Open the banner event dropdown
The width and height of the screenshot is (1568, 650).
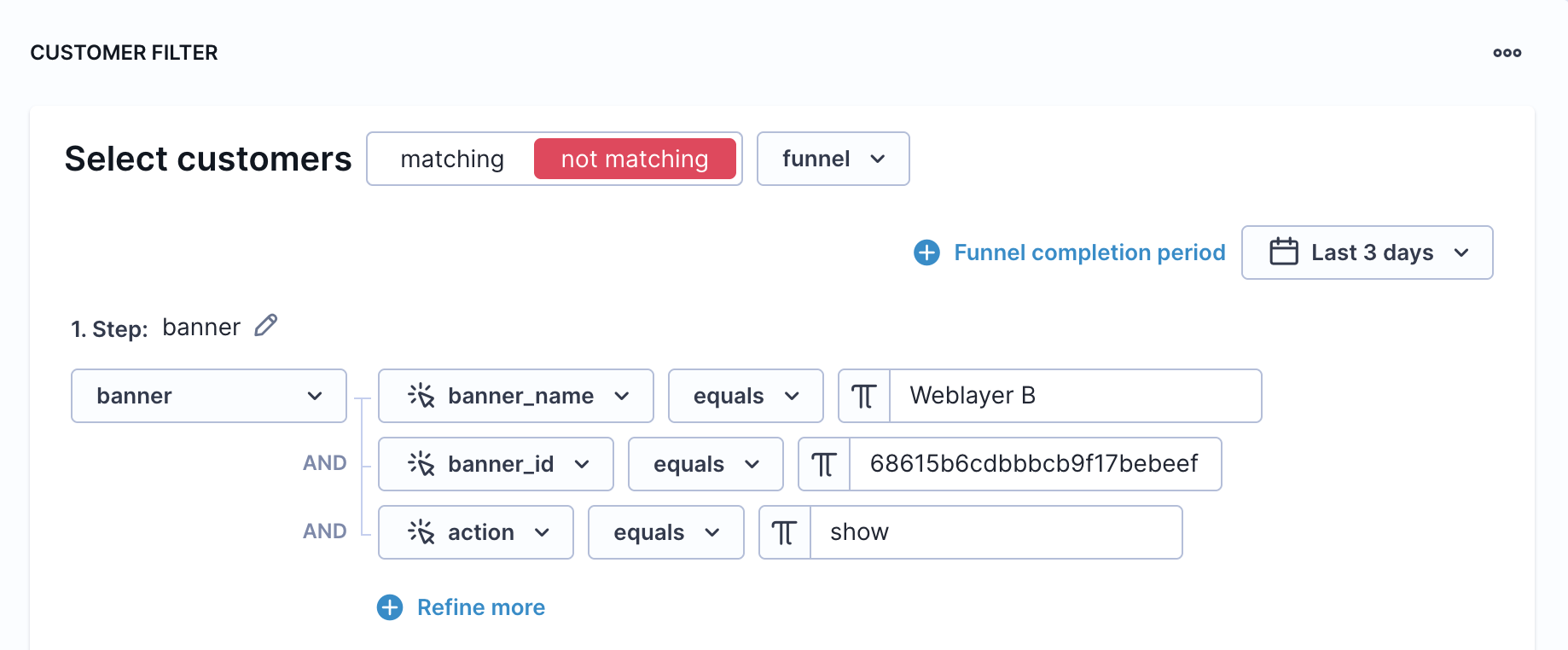pos(209,396)
